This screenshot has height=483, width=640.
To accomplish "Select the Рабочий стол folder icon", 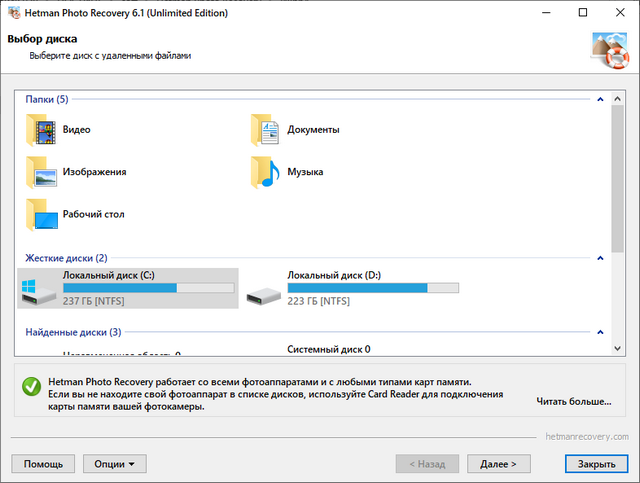I will tap(41, 214).
